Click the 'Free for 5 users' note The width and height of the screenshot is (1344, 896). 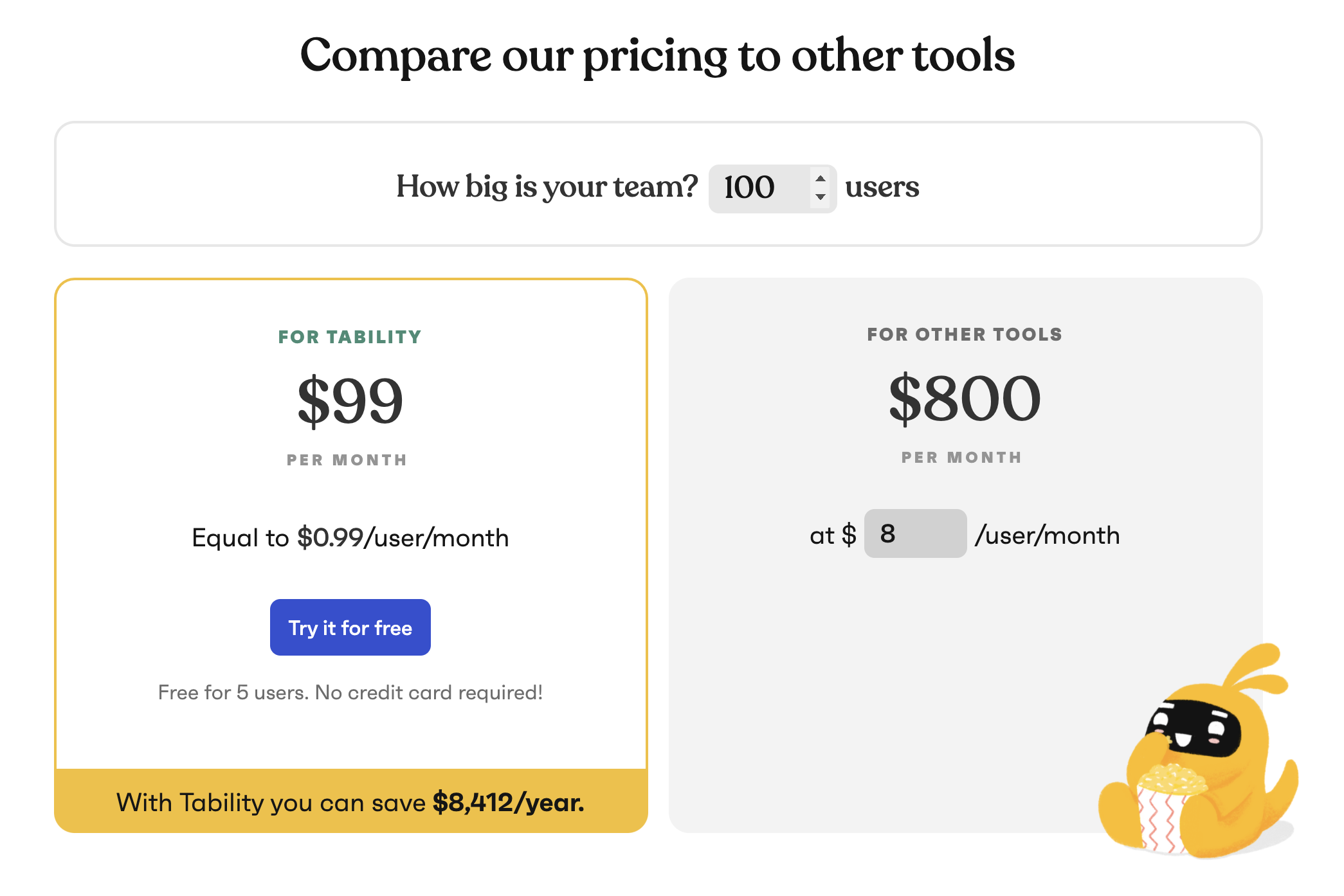pyautogui.click(x=350, y=692)
